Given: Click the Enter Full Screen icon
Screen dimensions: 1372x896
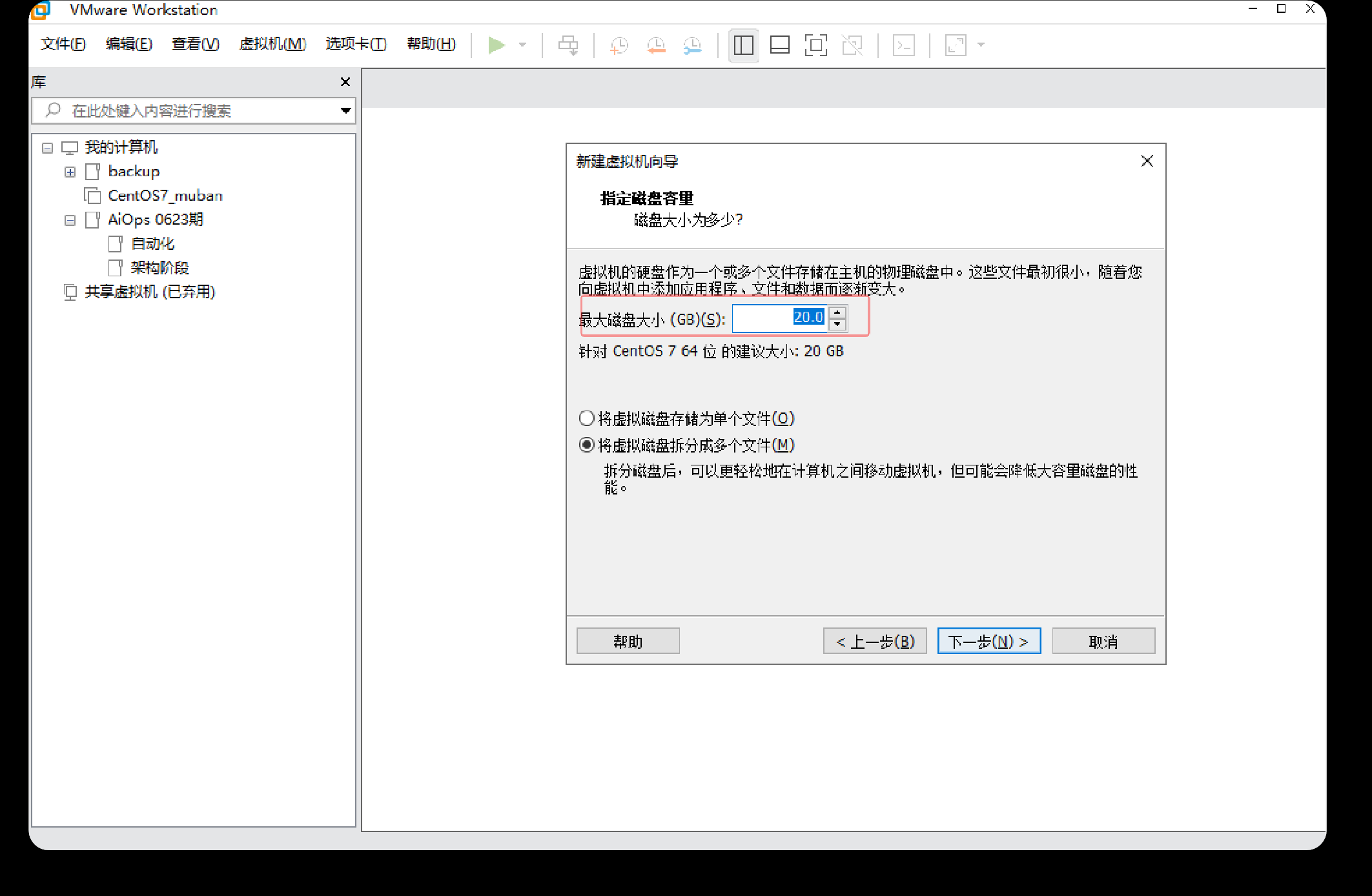Looking at the screenshot, I should (816, 45).
